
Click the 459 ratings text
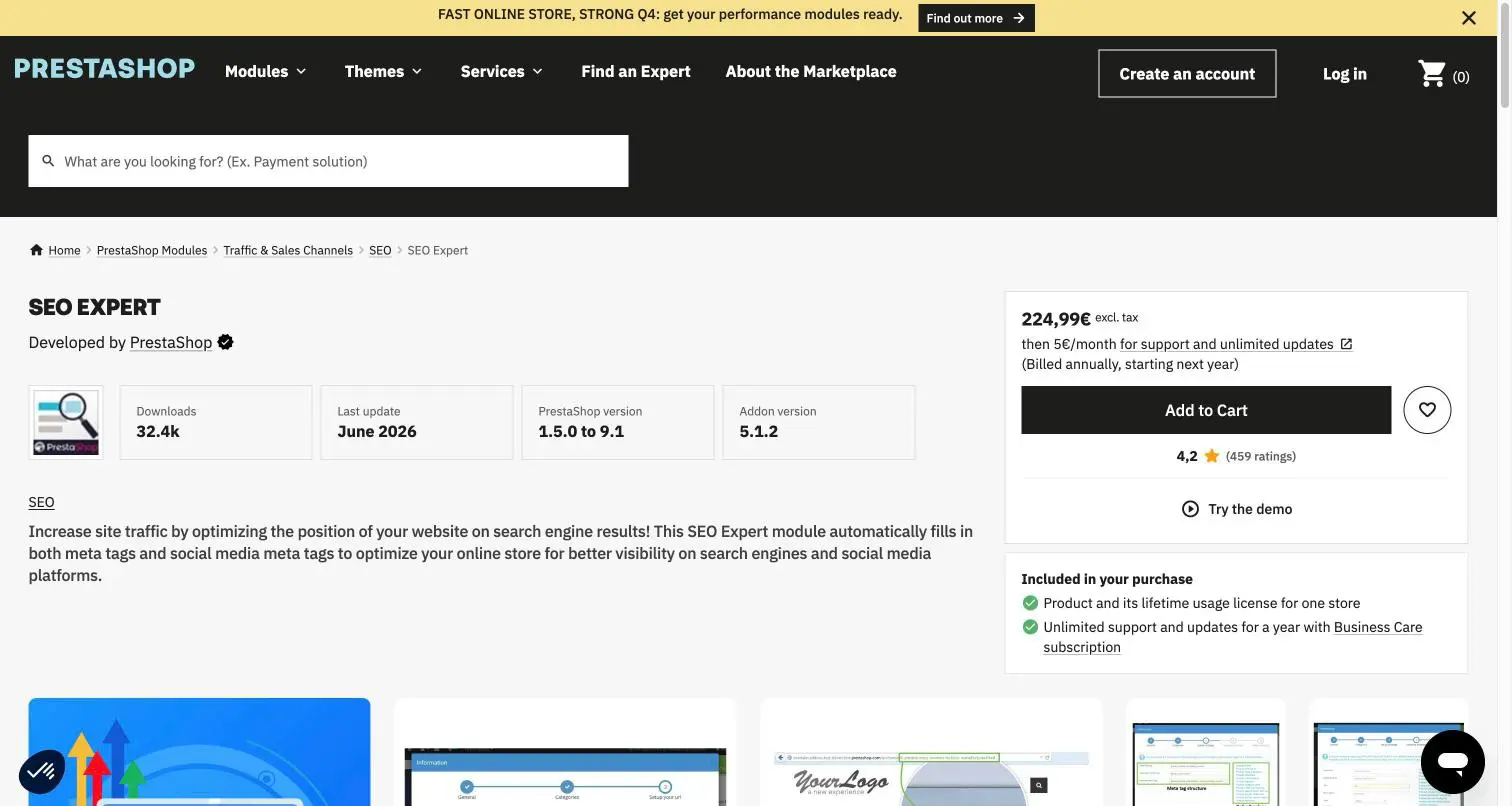click(x=1261, y=456)
